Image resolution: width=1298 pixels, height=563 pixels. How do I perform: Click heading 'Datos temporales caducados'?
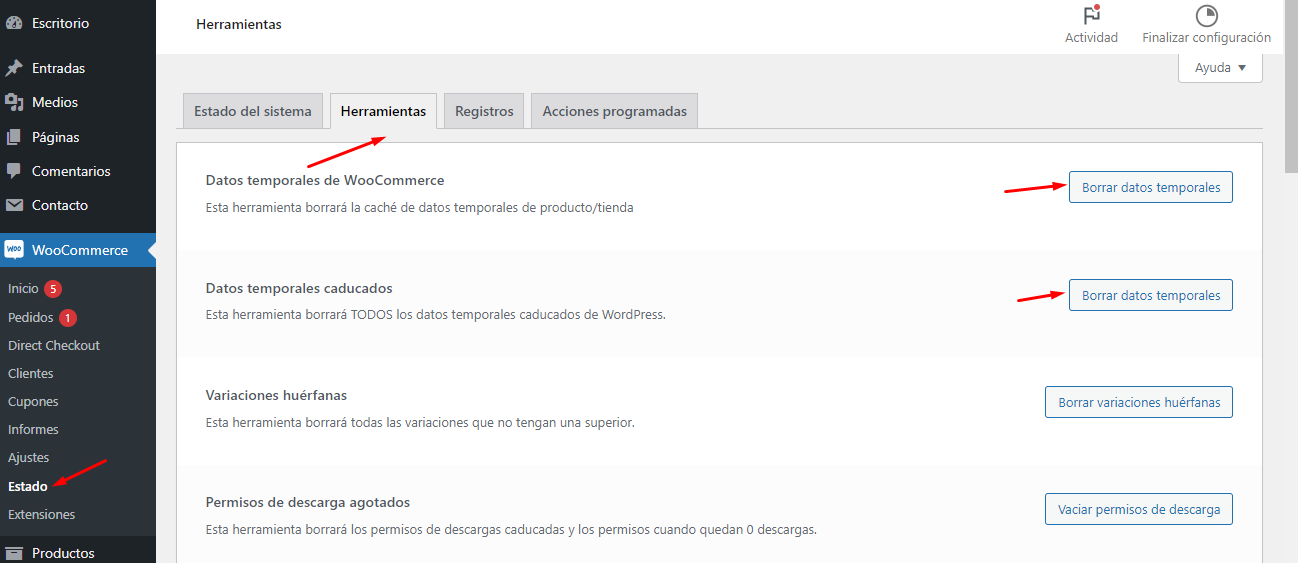[299, 288]
